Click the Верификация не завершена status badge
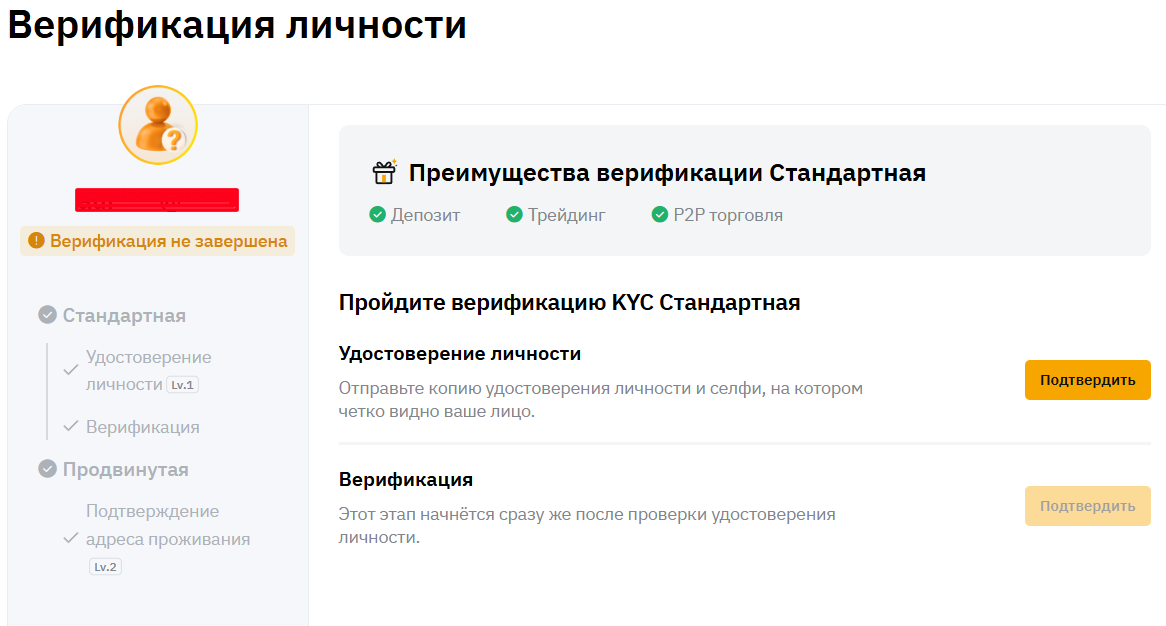The height and width of the screenshot is (626, 1166). pos(158,241)
